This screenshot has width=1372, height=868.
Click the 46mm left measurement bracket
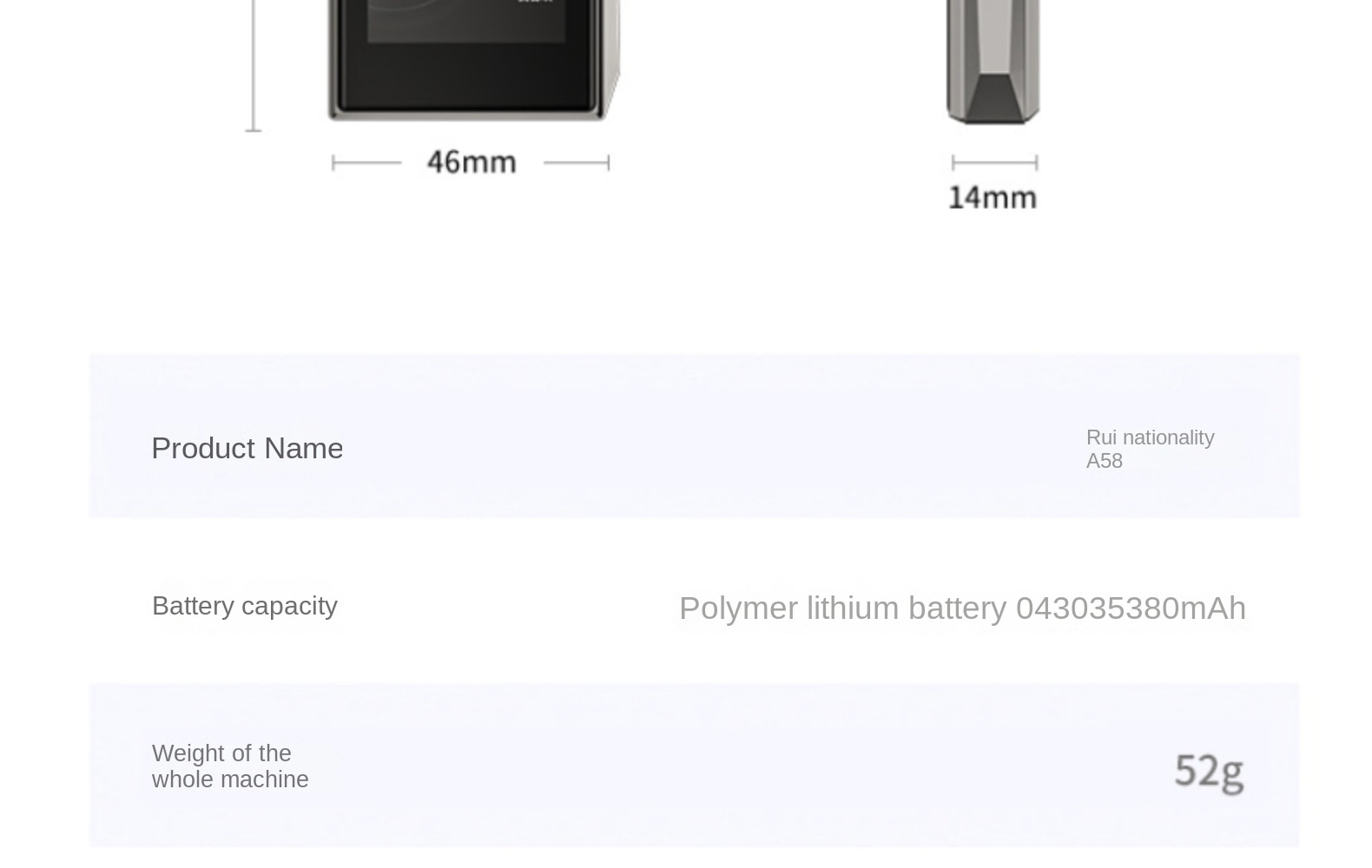pyautogui.click(x=366, y=162)
